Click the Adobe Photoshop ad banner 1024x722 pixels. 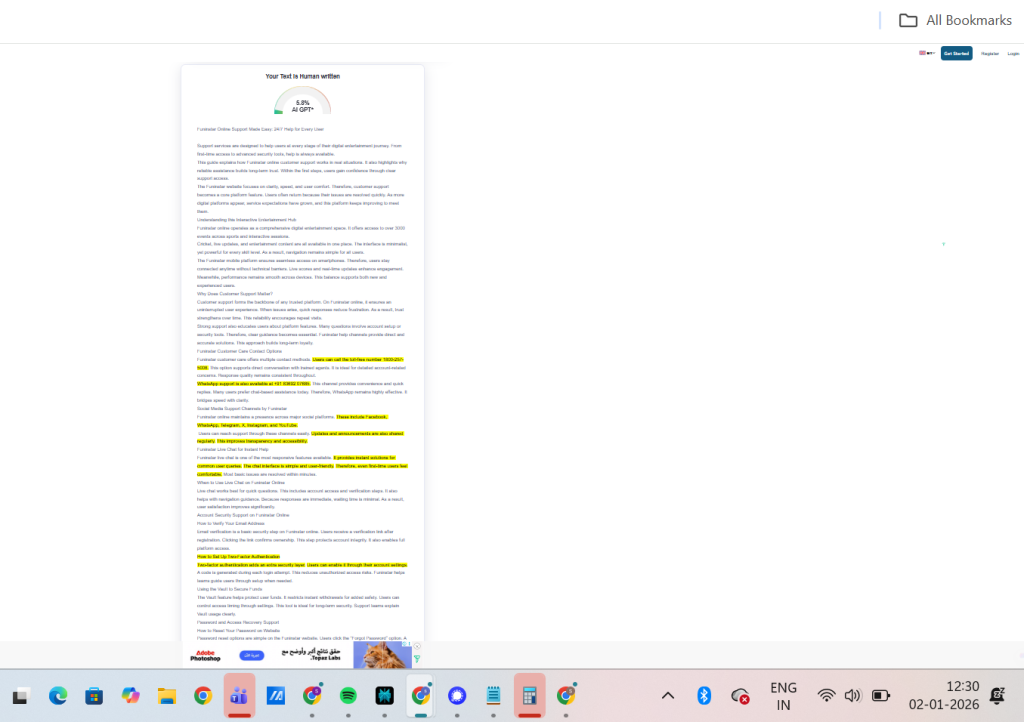click(205, 655)
